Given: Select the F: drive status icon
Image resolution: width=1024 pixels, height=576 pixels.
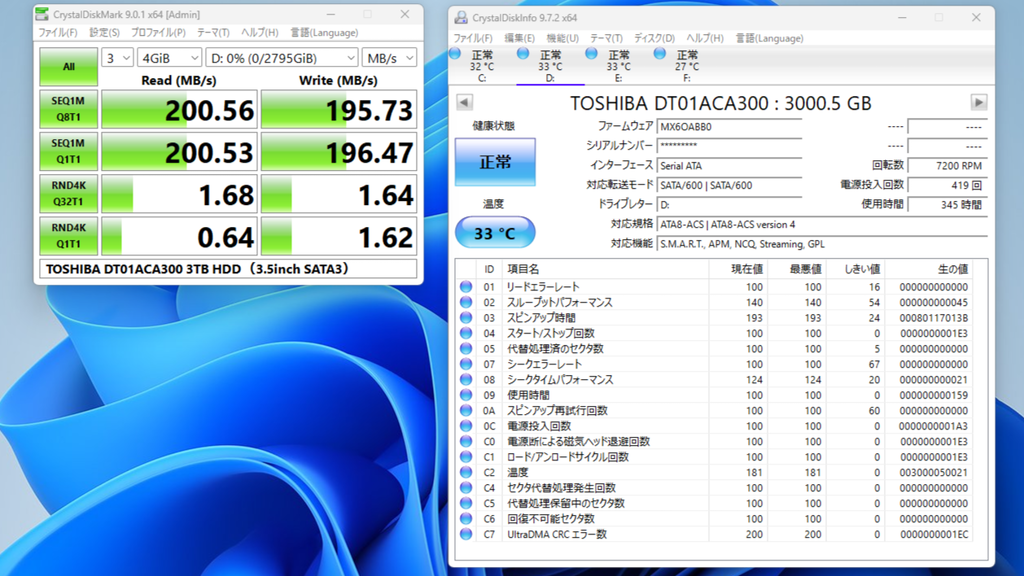Looking at the screenshot, I should click(660, 54).
